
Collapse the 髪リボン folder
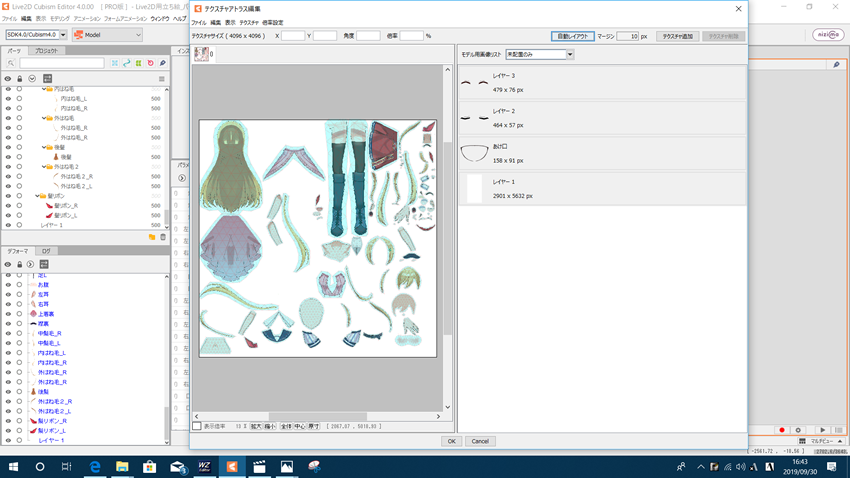37,196
